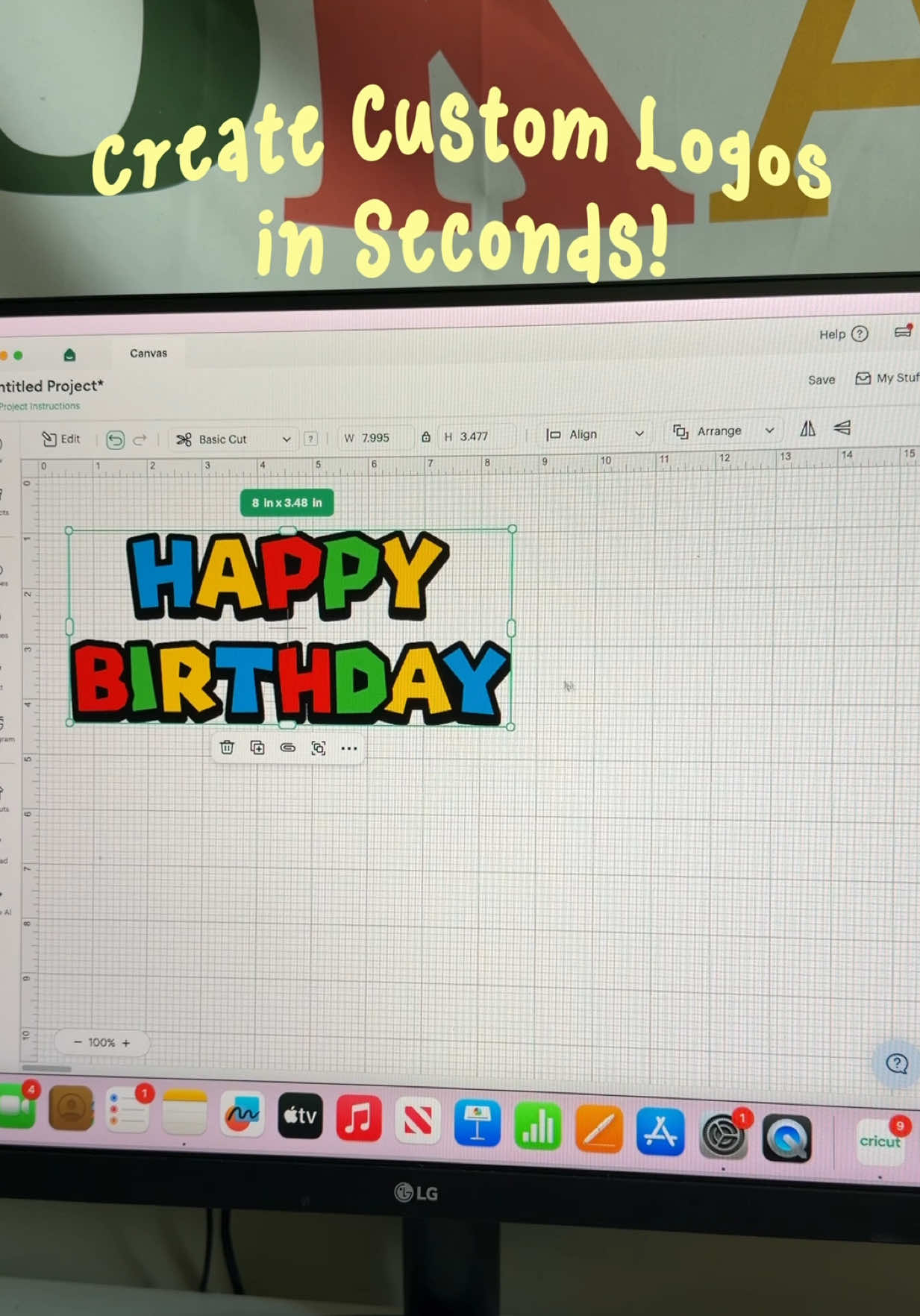Open the Project Instructions link
The width and height of the screenshot is (920, 1316).
pos(40,406)
